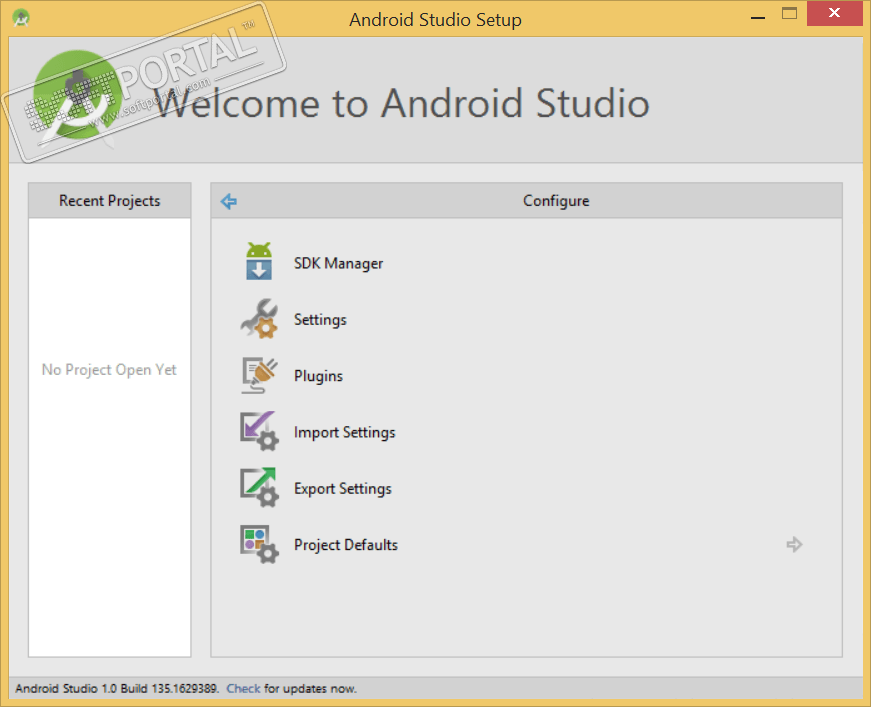
Task: Click the Project Defaults colored squares icon
Action: click(x=259, y=544)
